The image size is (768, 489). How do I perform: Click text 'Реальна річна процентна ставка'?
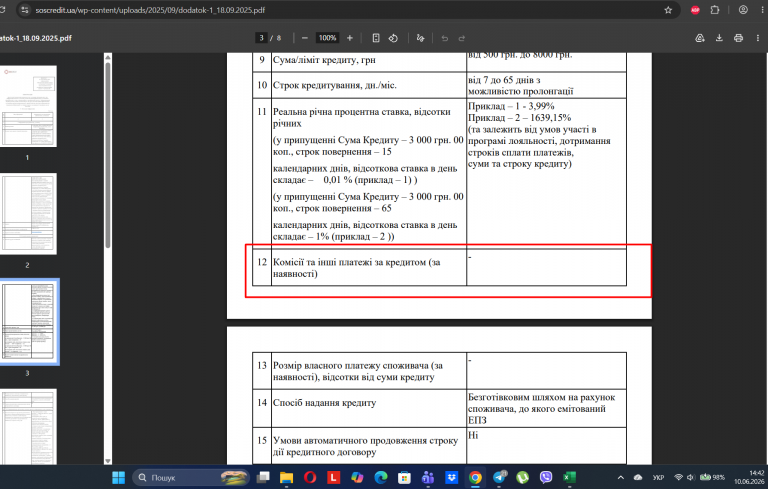342,112
